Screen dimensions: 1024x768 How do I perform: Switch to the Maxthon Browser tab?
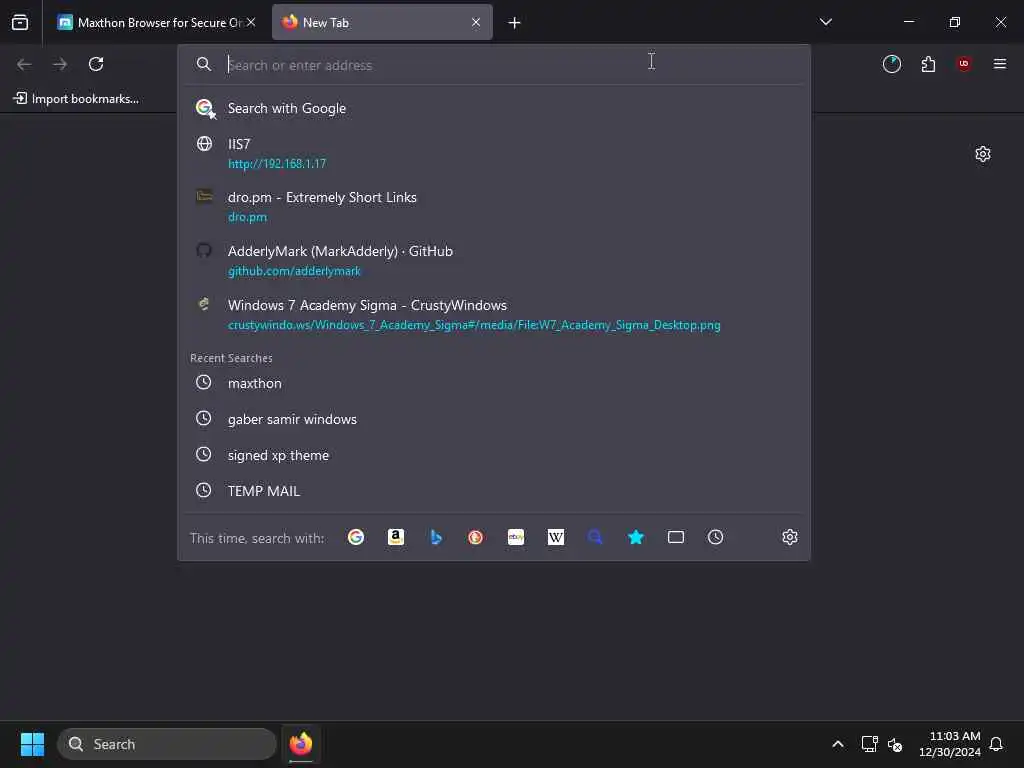point(156,22)
